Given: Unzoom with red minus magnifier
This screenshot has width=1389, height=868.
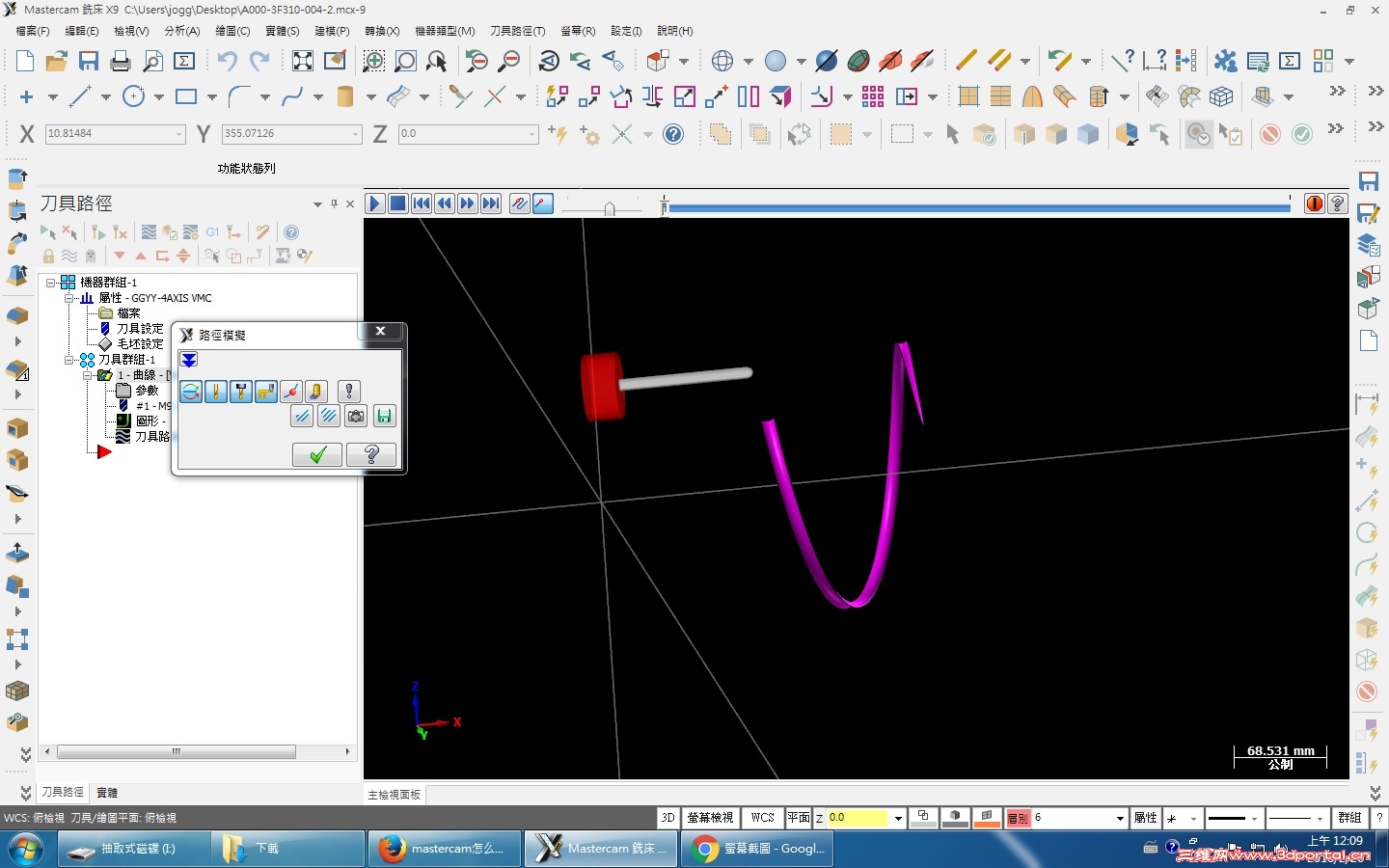Looking at the screenshot, I should [477, 61].
